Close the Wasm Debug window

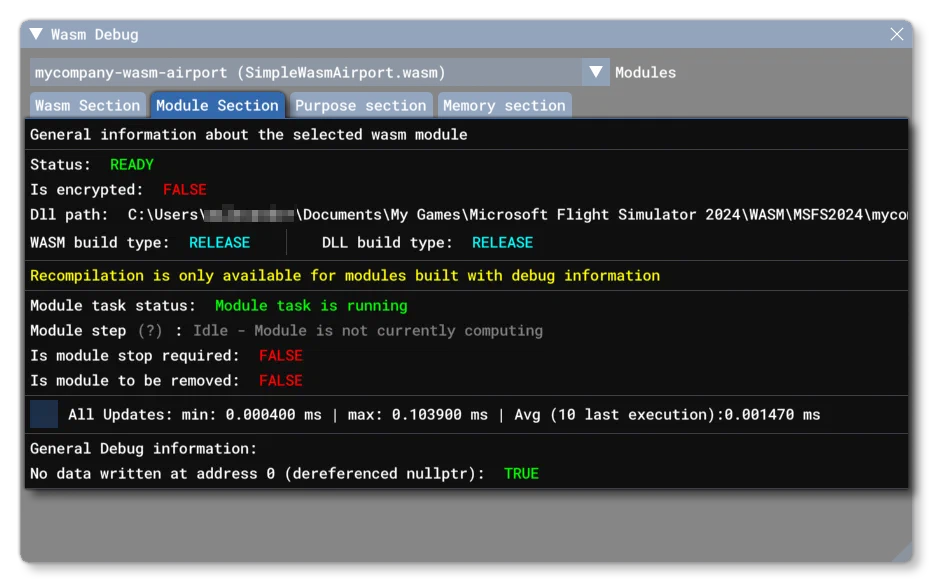tap(897, 34)
